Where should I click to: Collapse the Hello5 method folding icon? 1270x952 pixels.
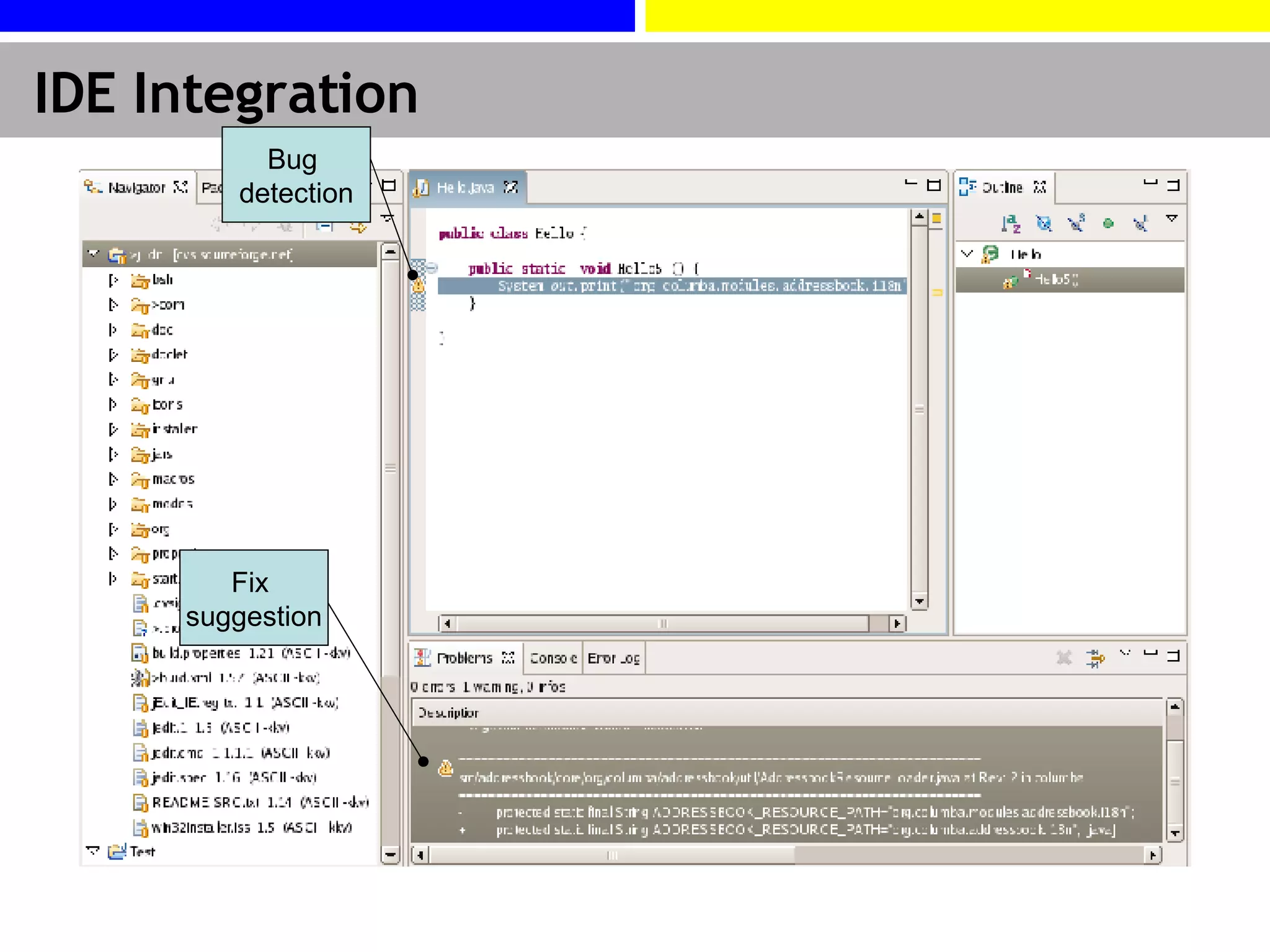point(432,268)
